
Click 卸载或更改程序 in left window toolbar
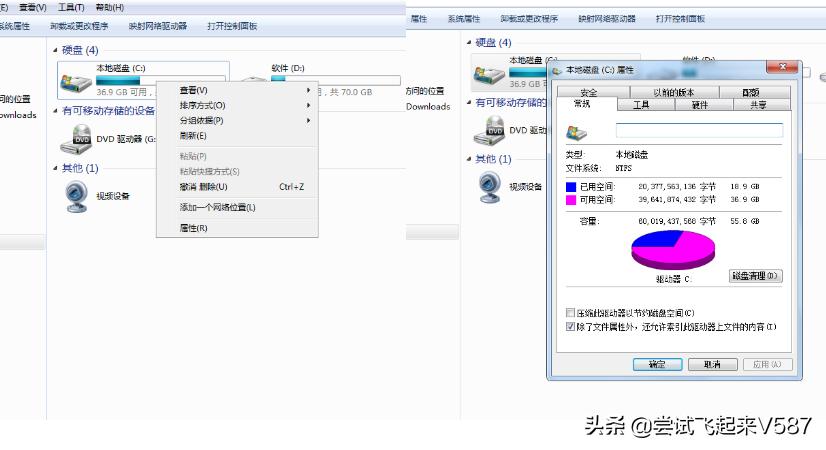pos(79,26)
